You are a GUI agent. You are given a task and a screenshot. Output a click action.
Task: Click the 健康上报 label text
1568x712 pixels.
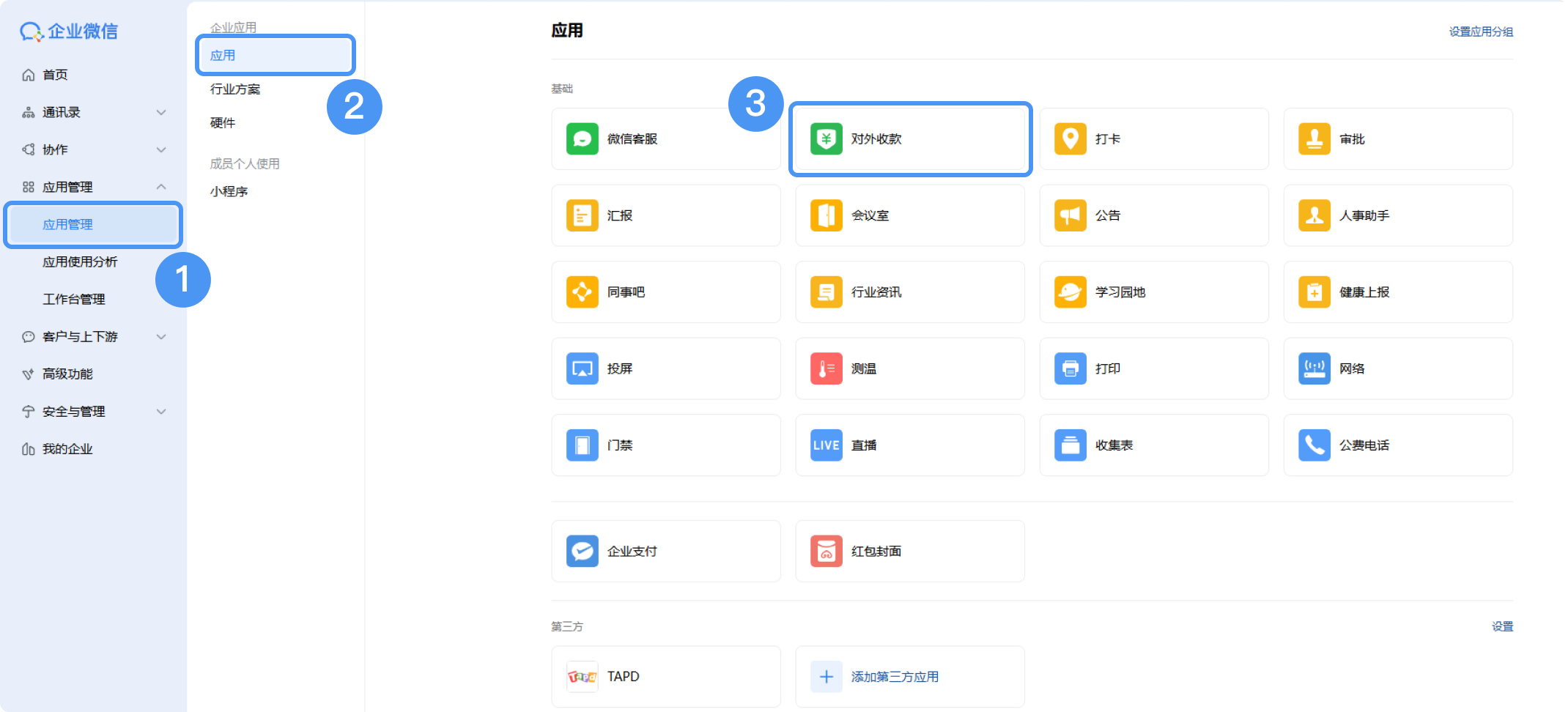click(1364, 292)
